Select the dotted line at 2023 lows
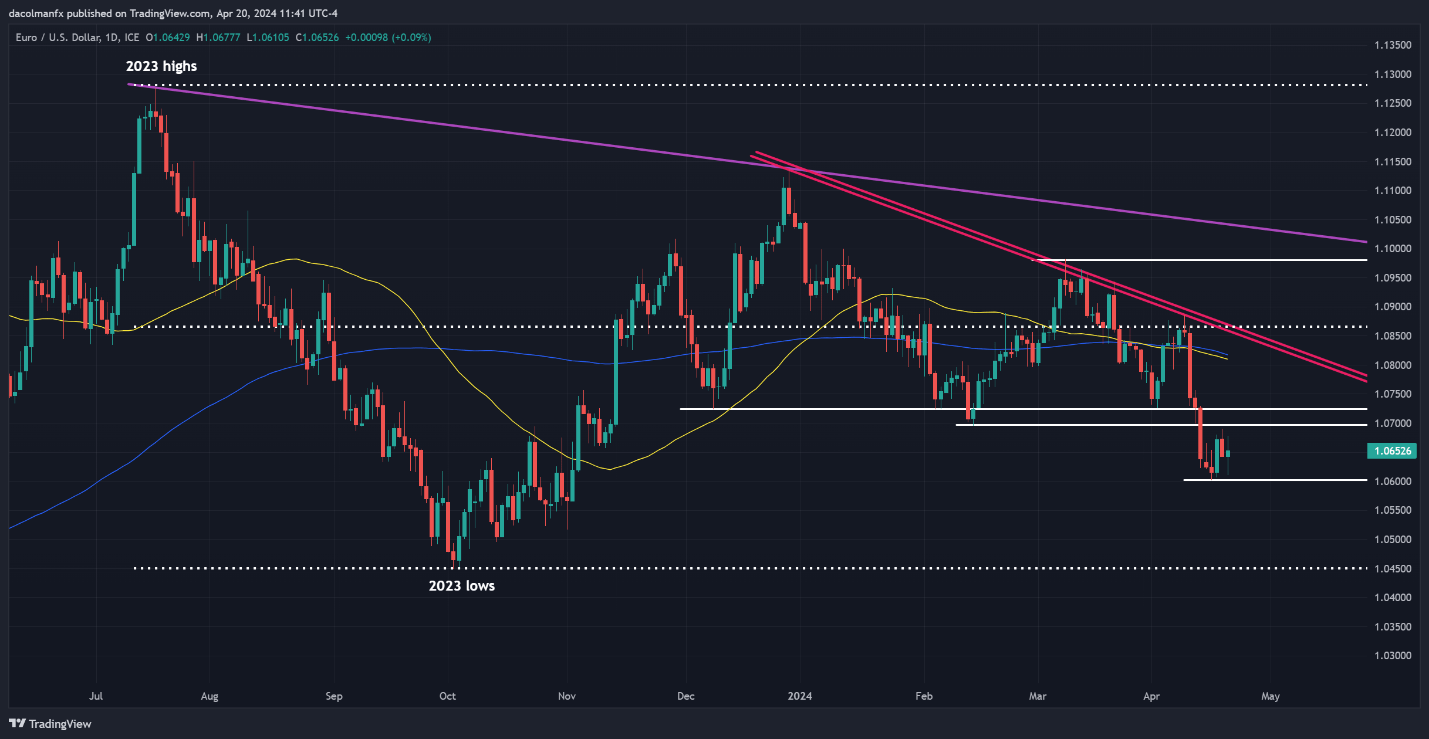This screenshot has height=739, width=1429. pyautogui.click(x=750, y=568)
